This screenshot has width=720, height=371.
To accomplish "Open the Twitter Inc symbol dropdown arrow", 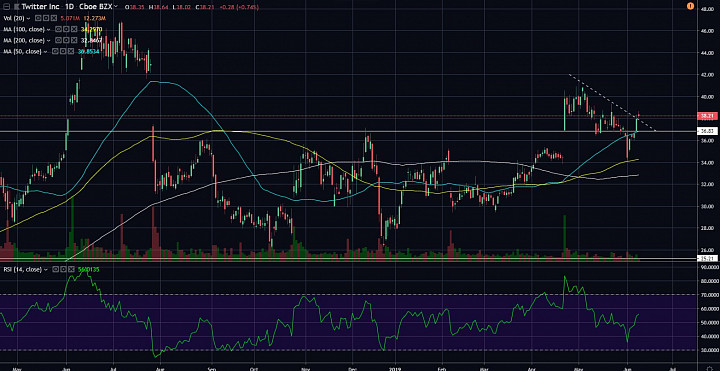I will point(116,6).
